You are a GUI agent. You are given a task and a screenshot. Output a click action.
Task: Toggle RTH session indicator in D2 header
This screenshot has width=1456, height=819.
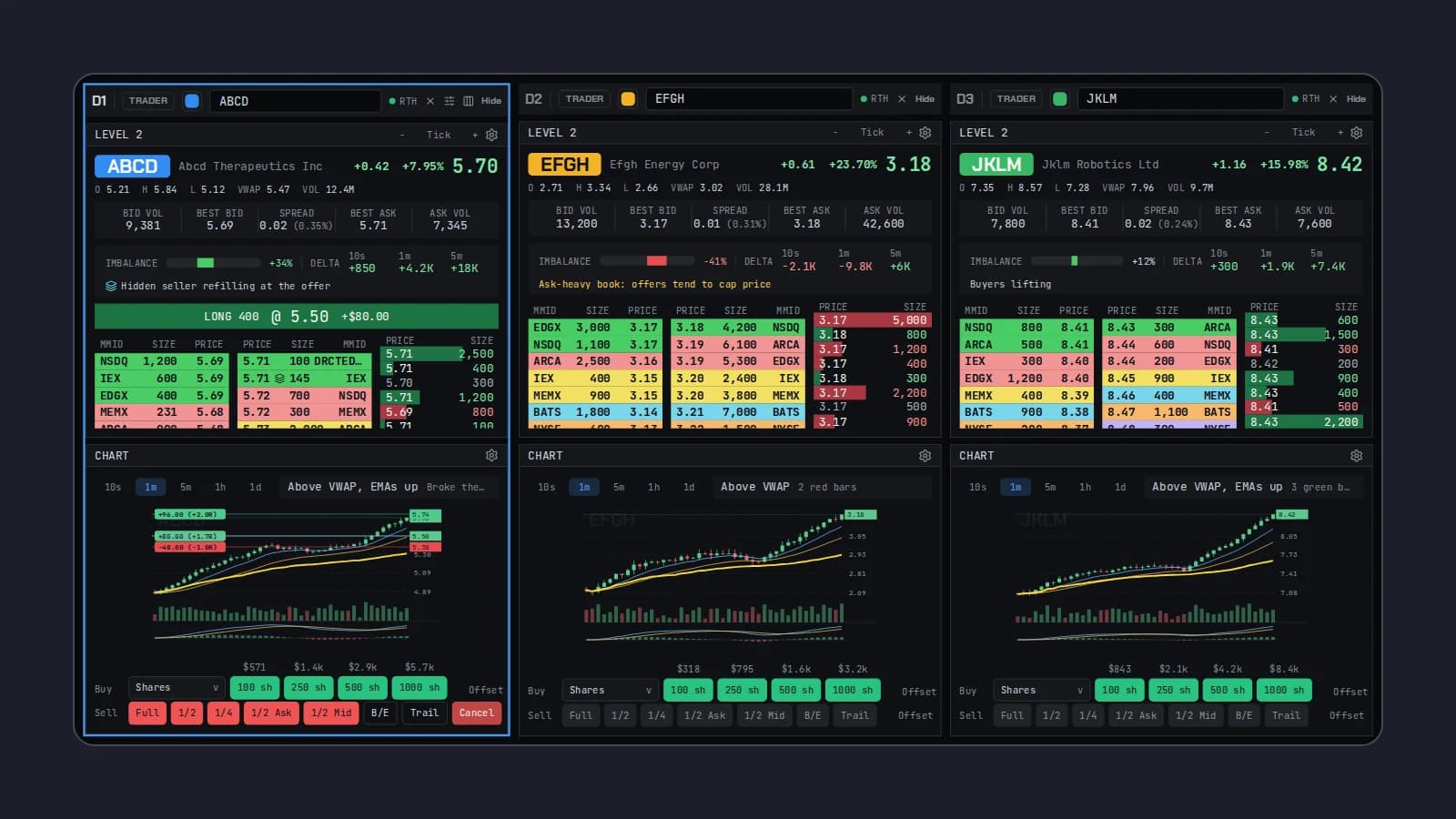pos(875,99)
